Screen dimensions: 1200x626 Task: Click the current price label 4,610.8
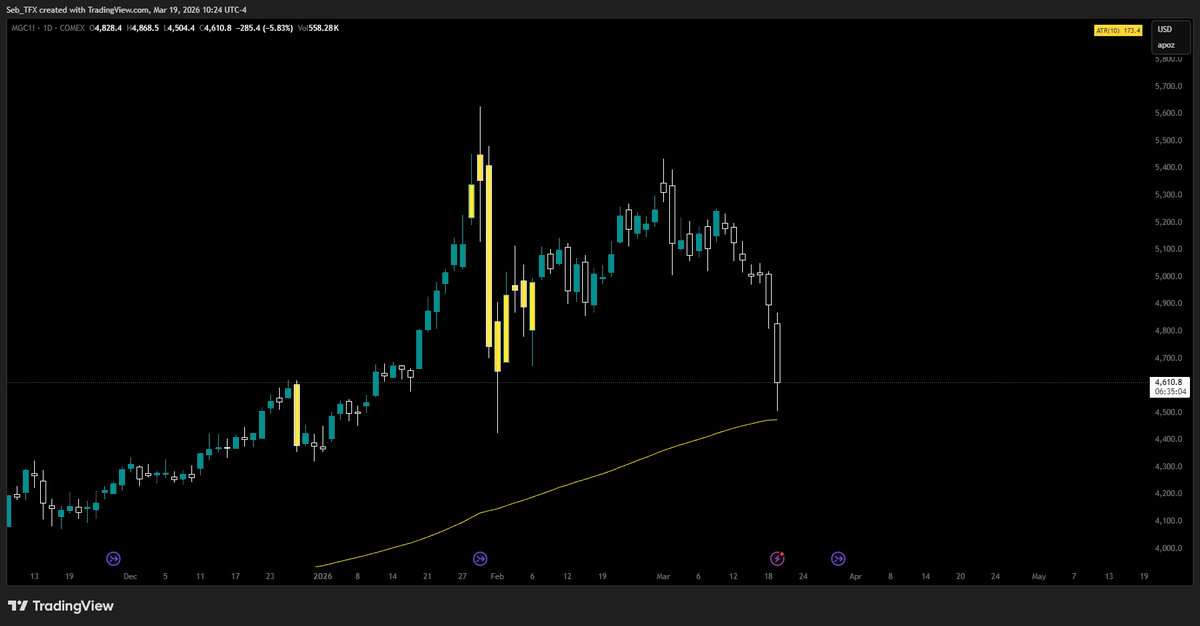click(x=1168, y=382)
